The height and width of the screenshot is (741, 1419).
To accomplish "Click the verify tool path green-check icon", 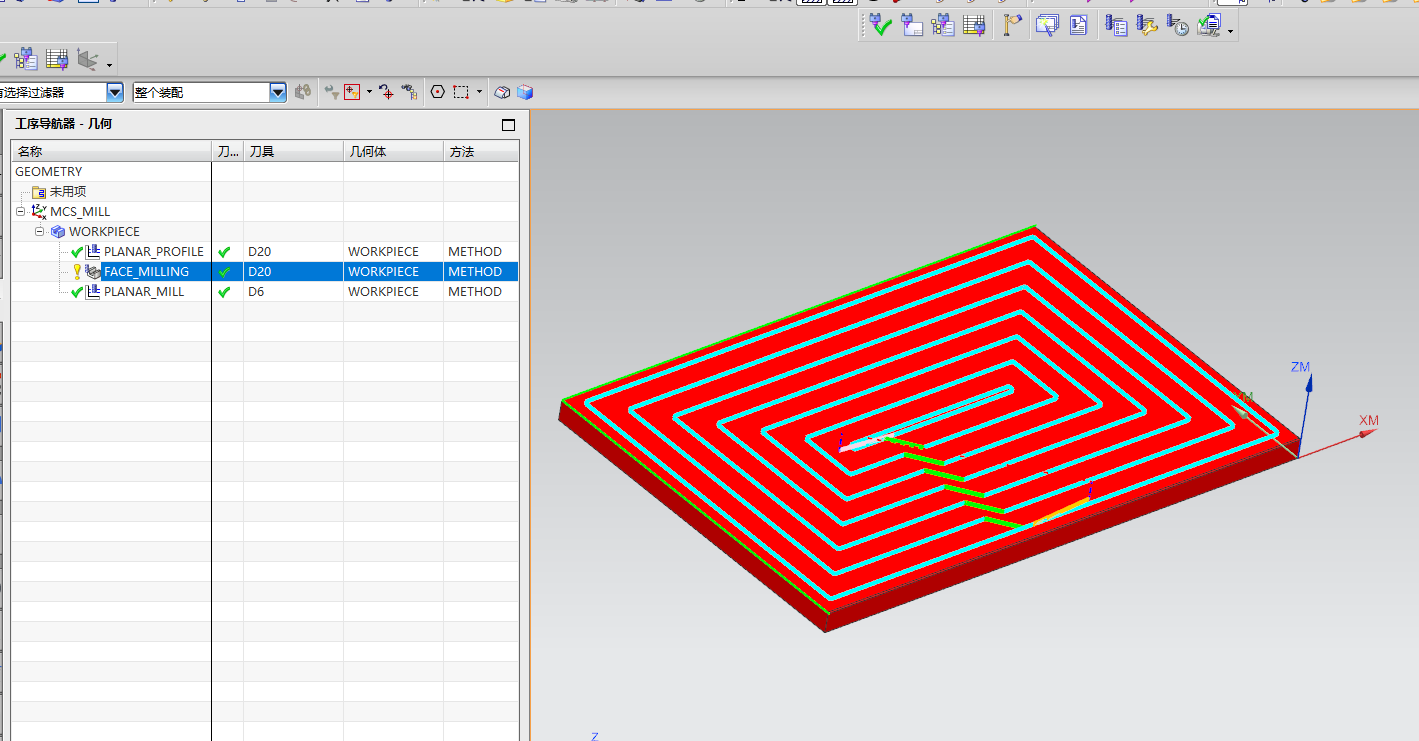I will point(880,26).
